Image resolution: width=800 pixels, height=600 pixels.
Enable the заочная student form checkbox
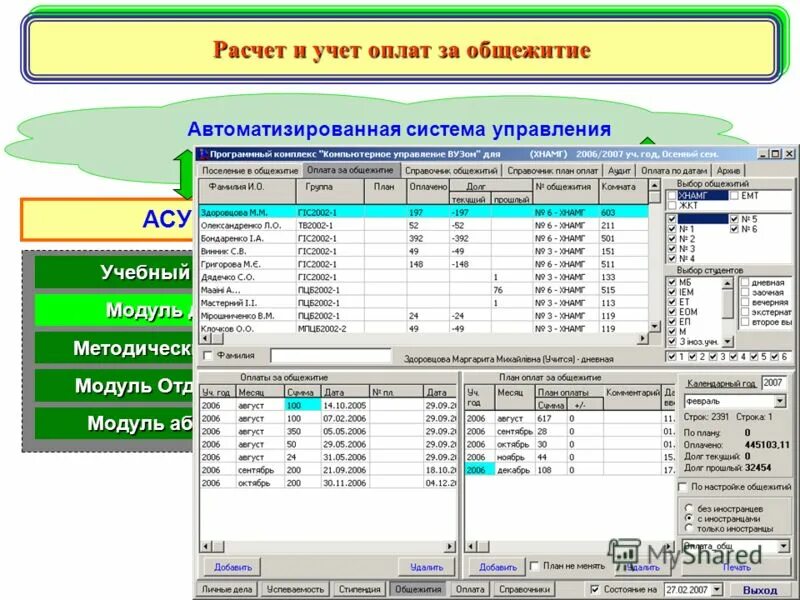coord(744,293)
